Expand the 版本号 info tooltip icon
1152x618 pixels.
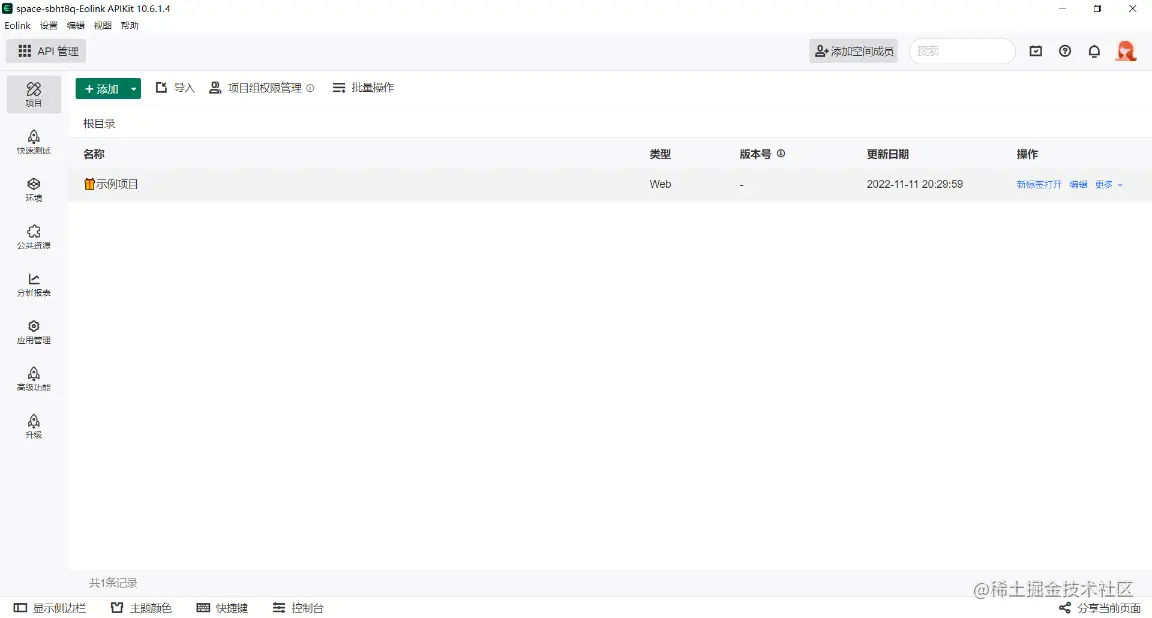(x=780, y=153)
